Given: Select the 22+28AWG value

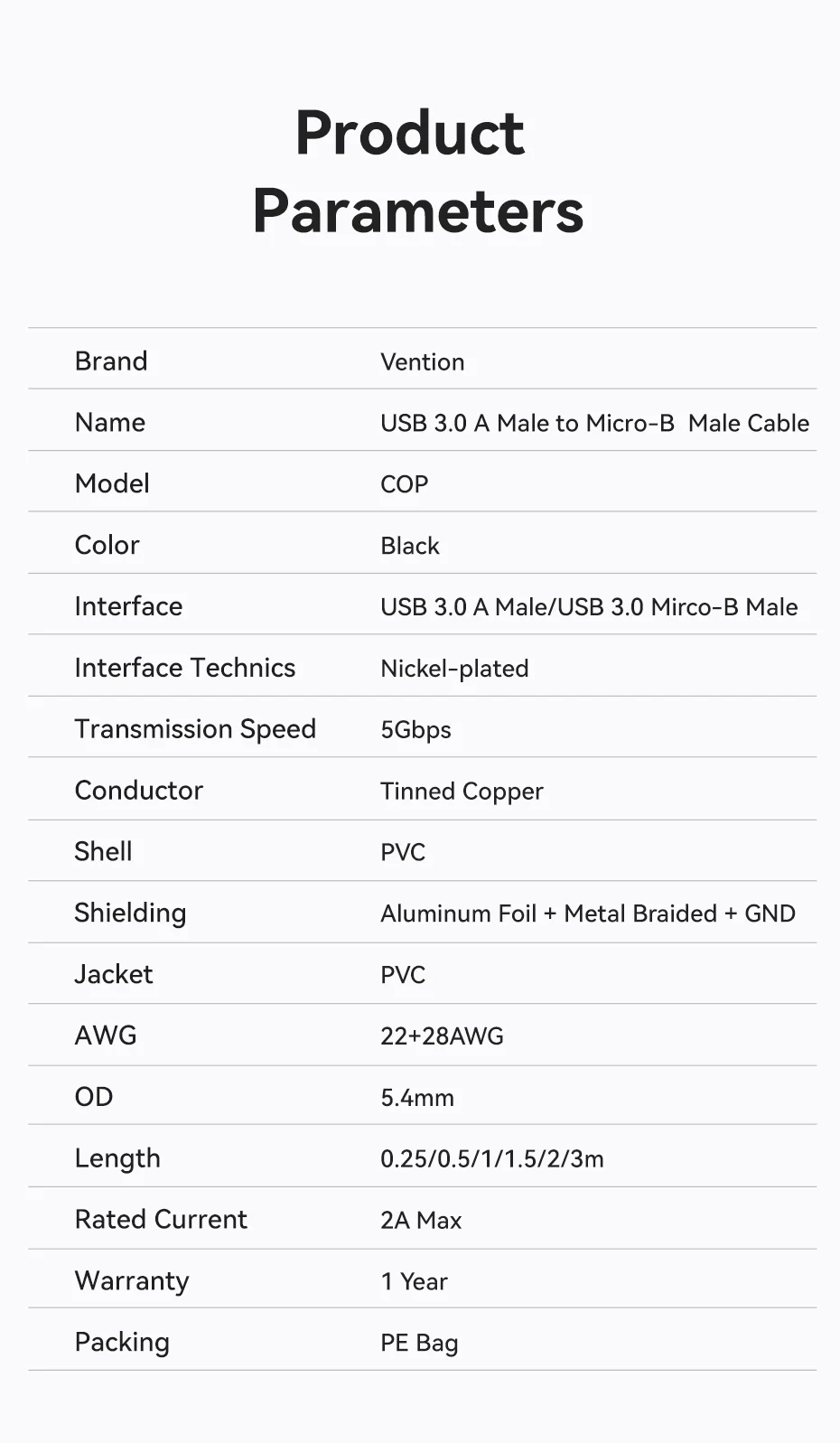Looking at the screenshot, I should pyautogui.click(x=442, y=1036).
